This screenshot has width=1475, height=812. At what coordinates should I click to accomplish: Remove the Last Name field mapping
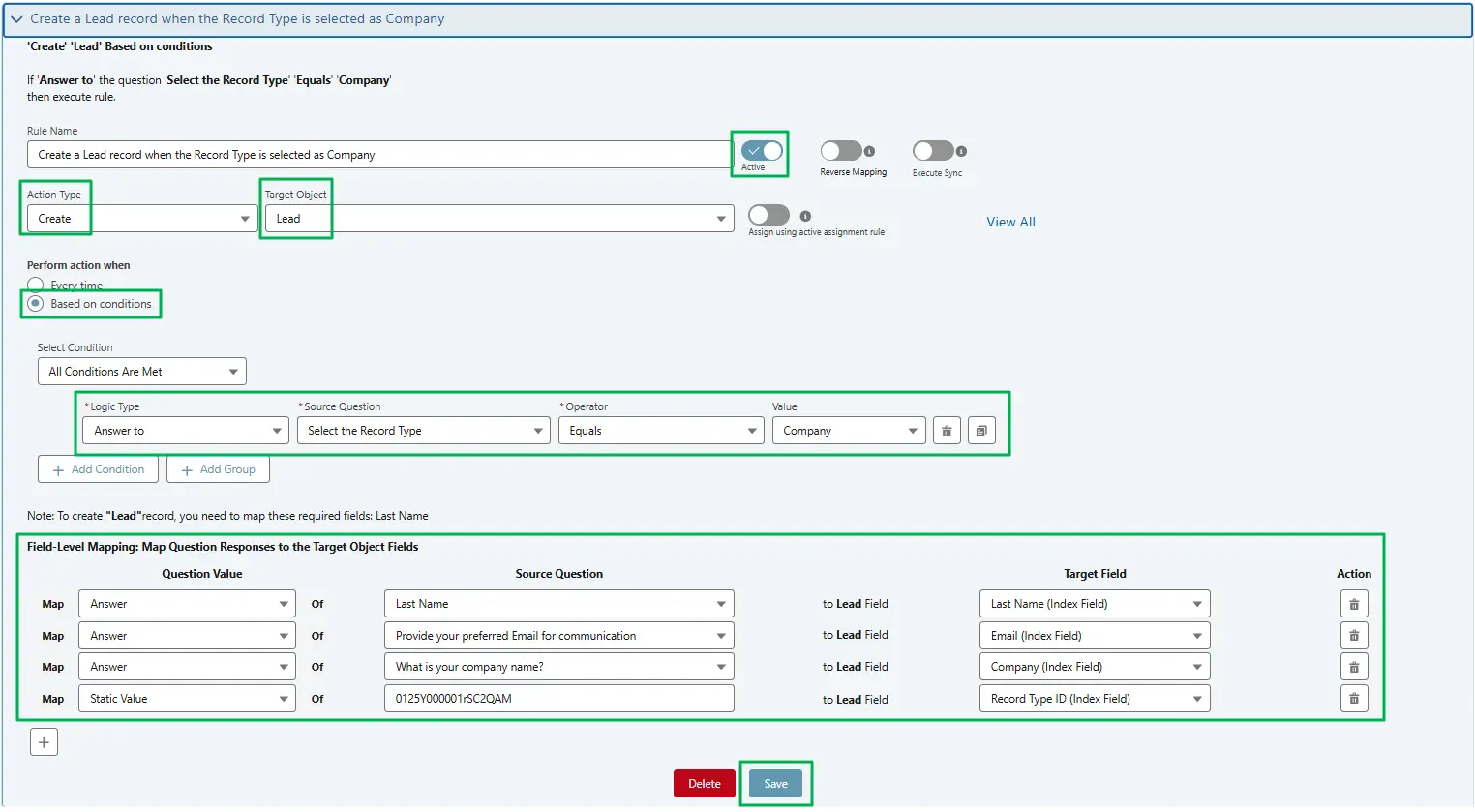(1353, 603)
